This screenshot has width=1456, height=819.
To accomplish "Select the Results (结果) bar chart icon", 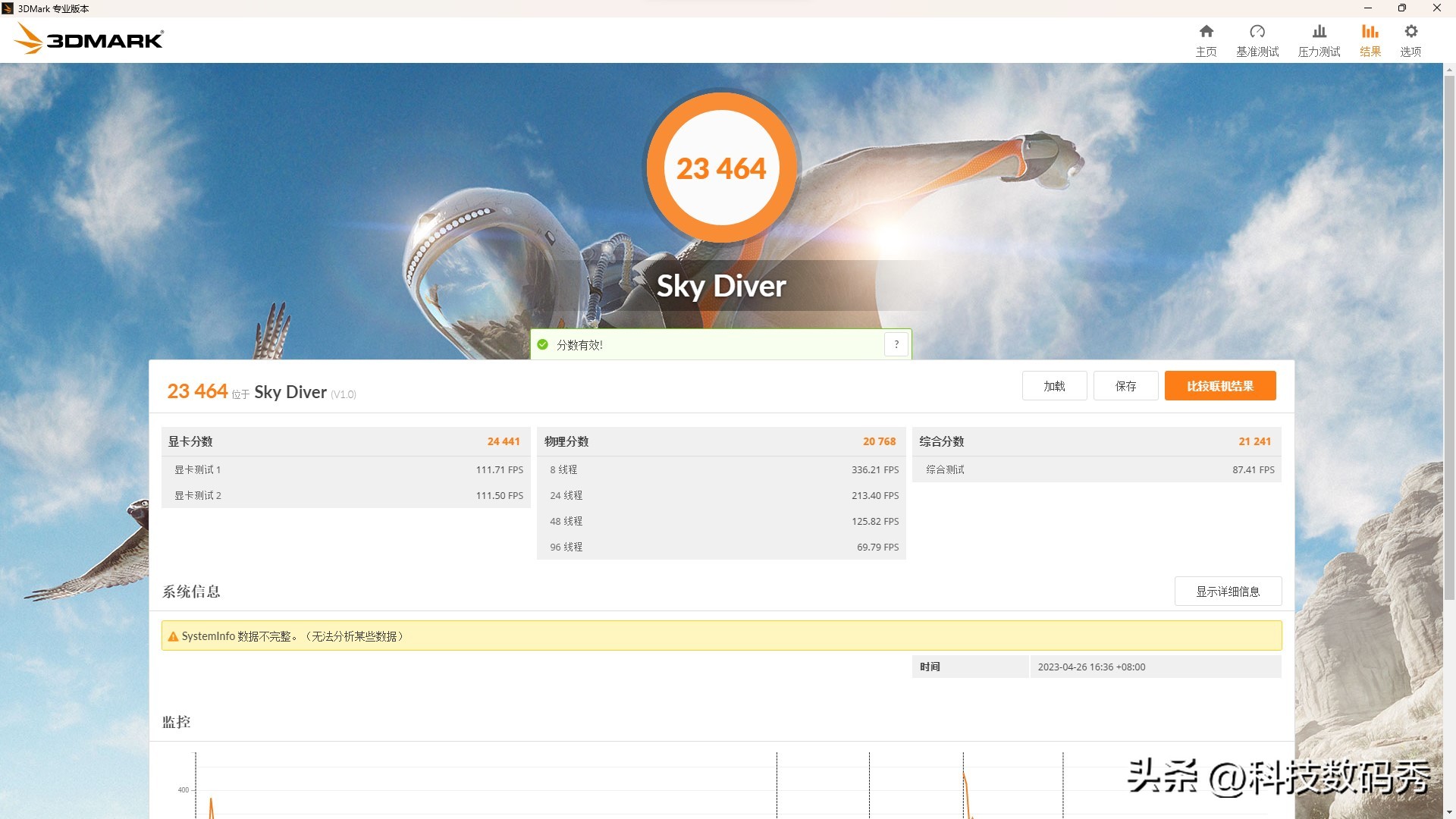I will pos(1370,32).
